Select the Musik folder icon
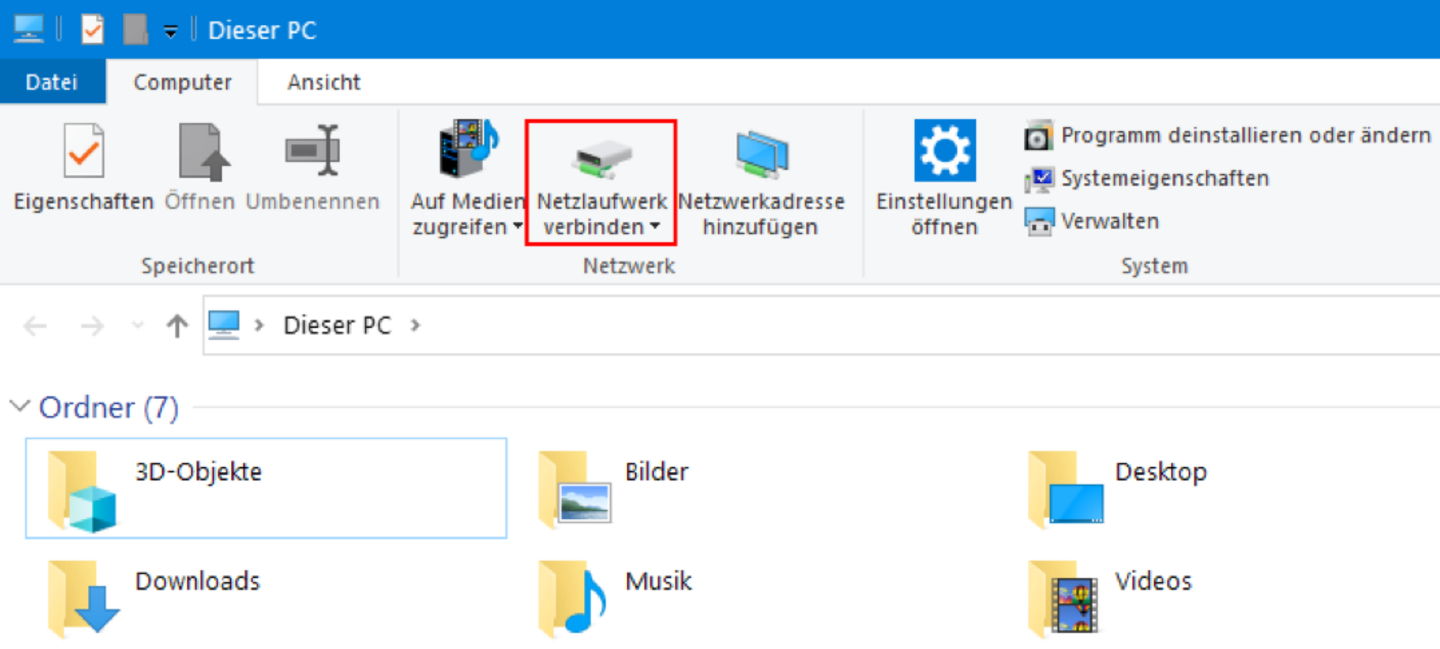Image resolution: width=1440 pixels, height=649 pixels. (x=572, y=598)
